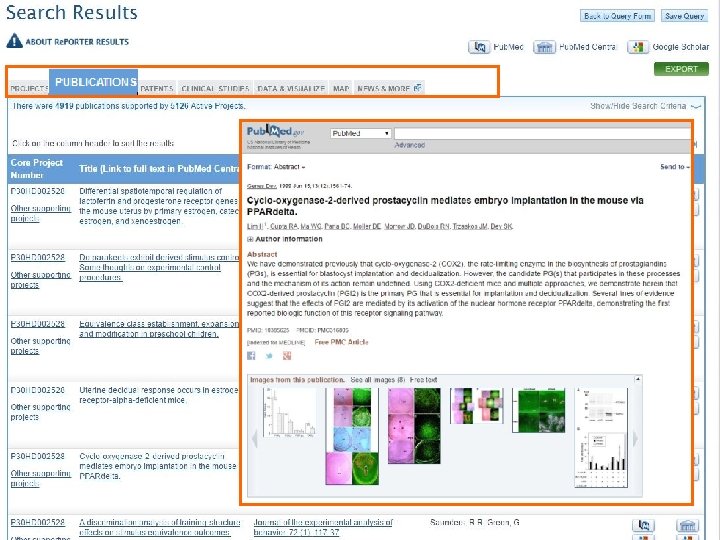Share the abstract via the Facebook icon
Image resolution: width=720 pixels, height=540 pixels.
251,356
